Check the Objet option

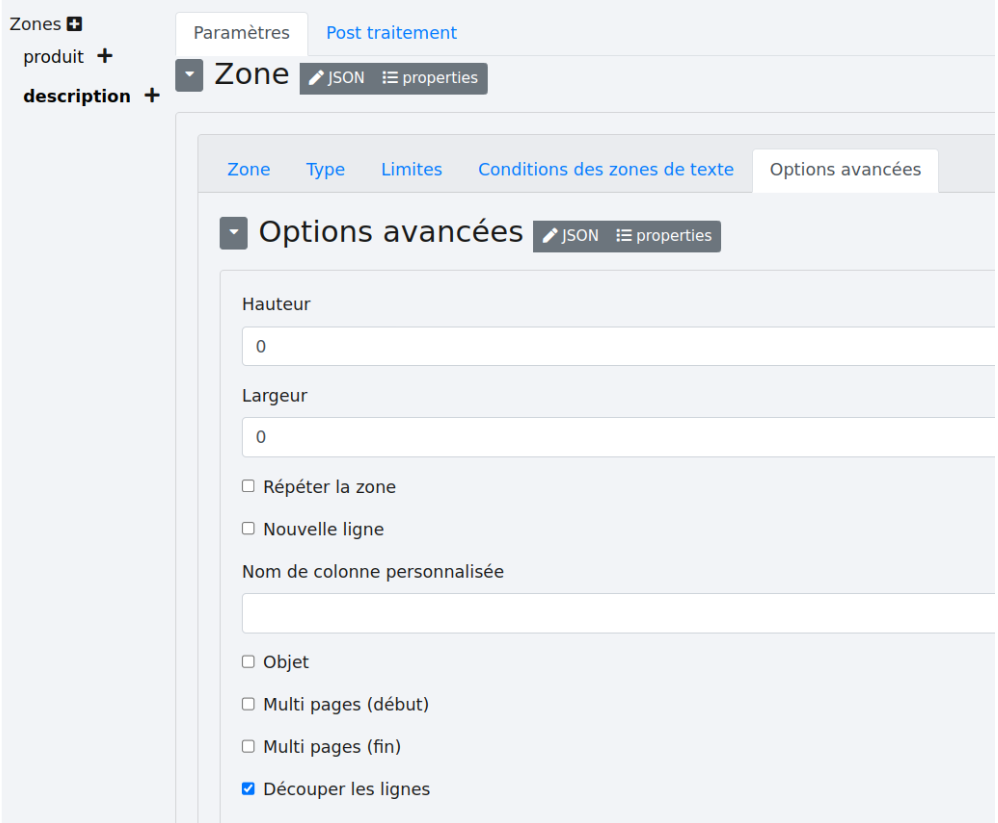tap(248, 662)
